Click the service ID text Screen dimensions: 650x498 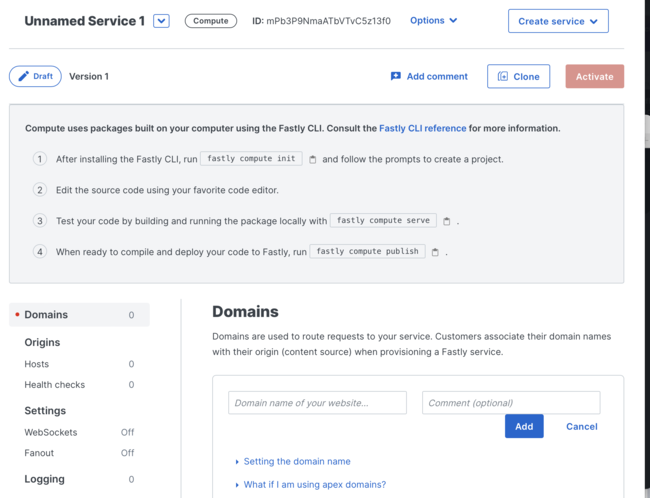[321, 21]
